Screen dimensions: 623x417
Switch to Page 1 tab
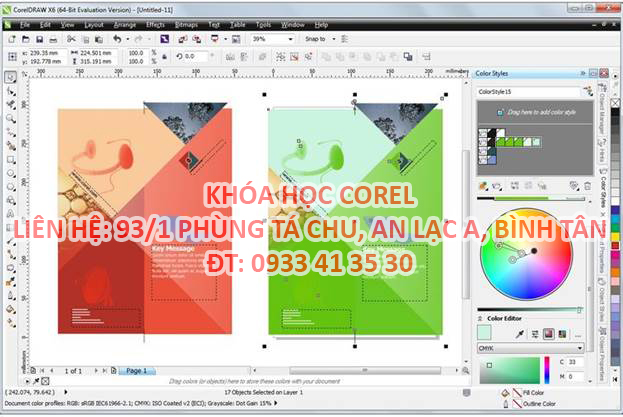[x=137, y=371]
